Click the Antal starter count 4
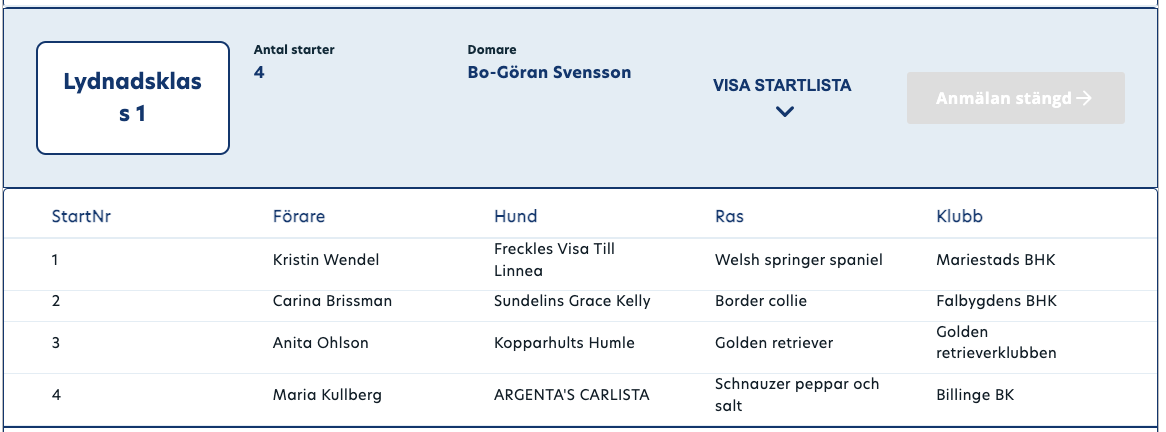 tap(259, 72)
